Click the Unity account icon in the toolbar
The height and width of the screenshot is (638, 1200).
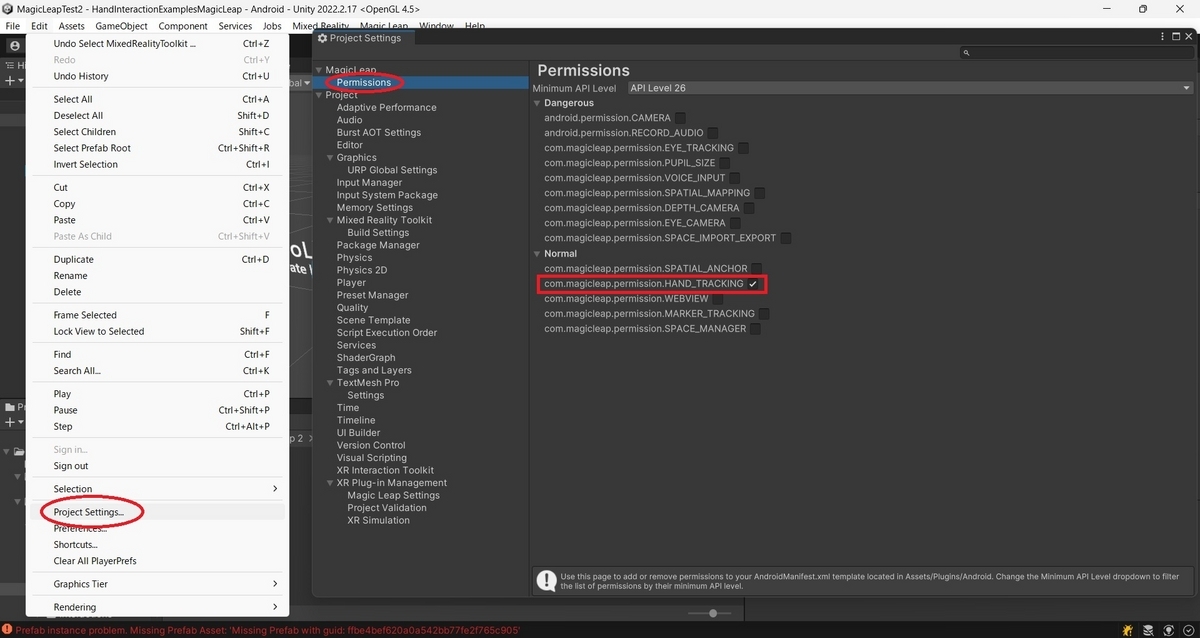point(14,46)
